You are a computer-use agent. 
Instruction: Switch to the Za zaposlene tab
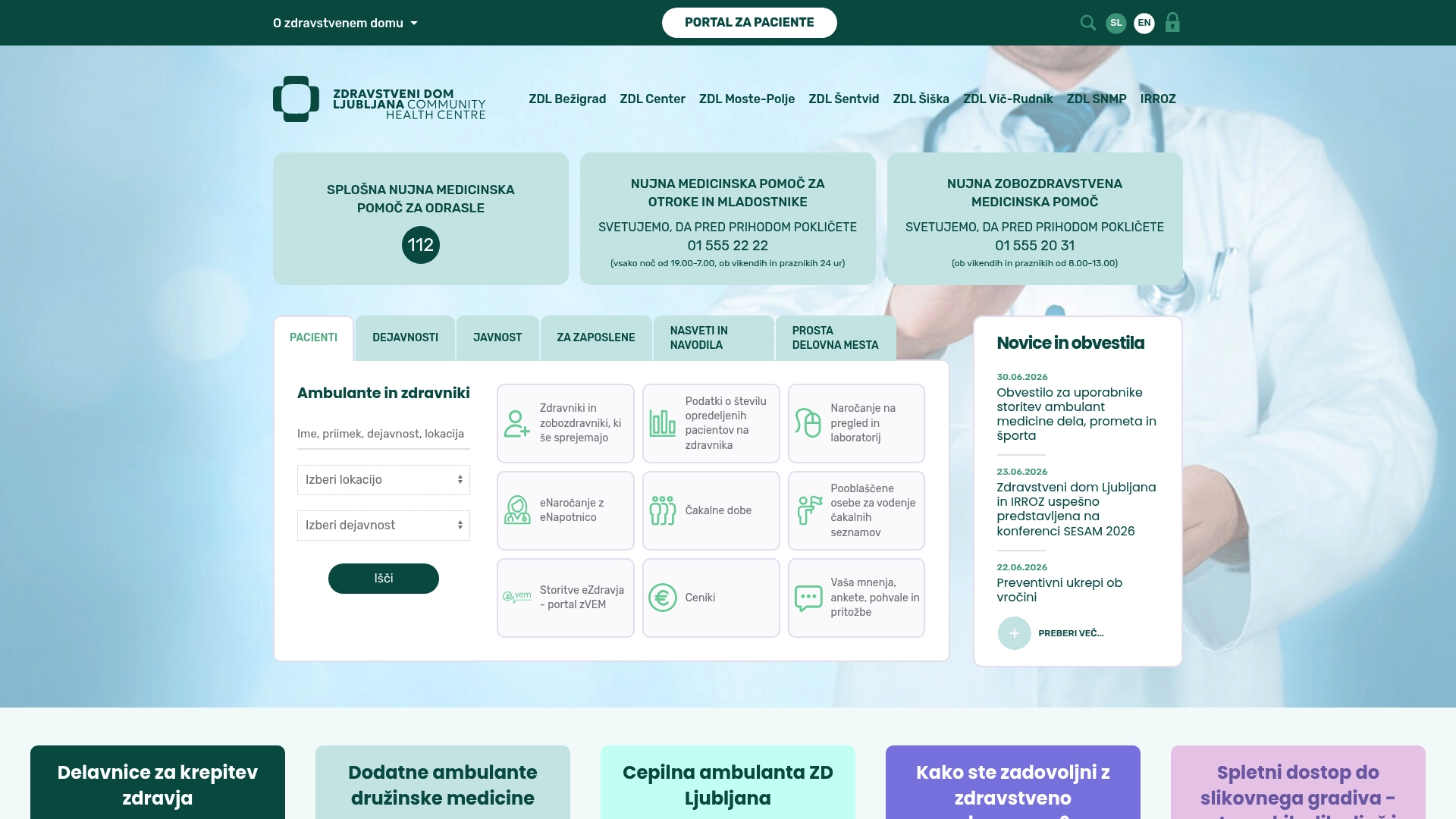tap(596, 337)
